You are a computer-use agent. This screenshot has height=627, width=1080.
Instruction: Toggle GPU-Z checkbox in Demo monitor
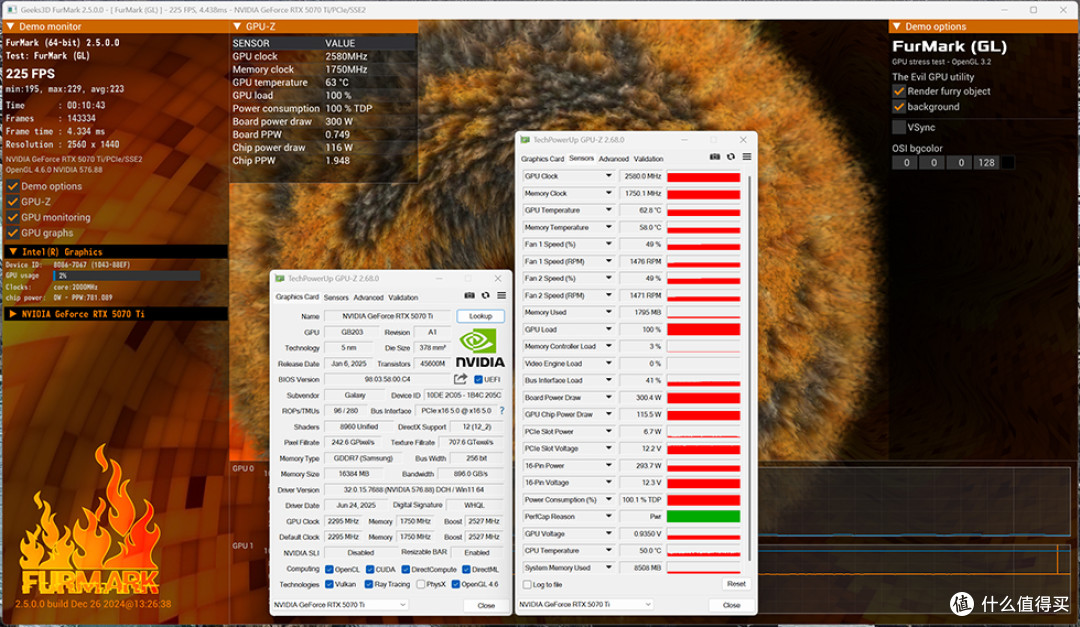(x=12, y=202)
